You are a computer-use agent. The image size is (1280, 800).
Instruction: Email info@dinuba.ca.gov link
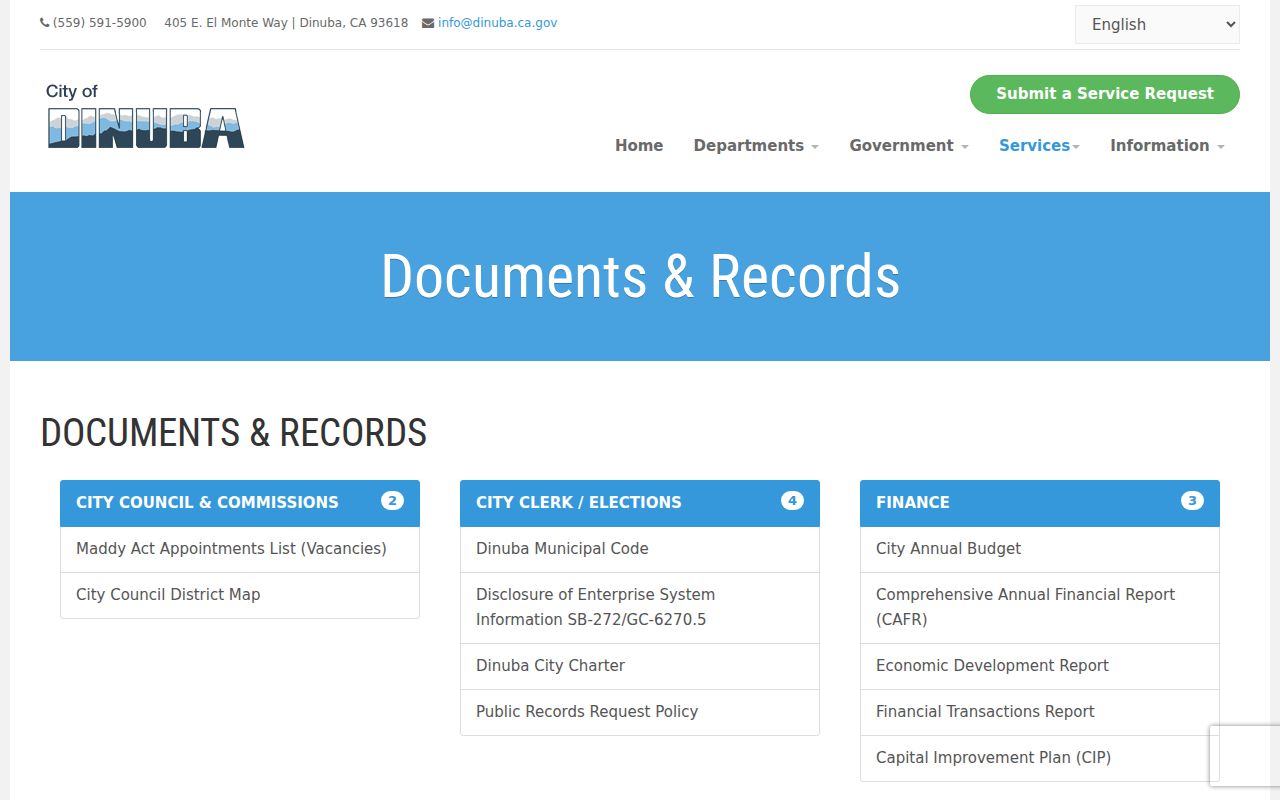(x=497, y=23)
